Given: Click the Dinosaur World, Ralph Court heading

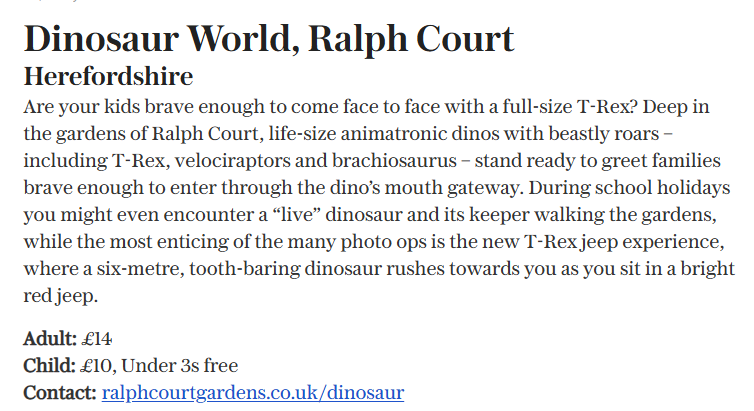Looking at the screenshot, I should 269,38.
